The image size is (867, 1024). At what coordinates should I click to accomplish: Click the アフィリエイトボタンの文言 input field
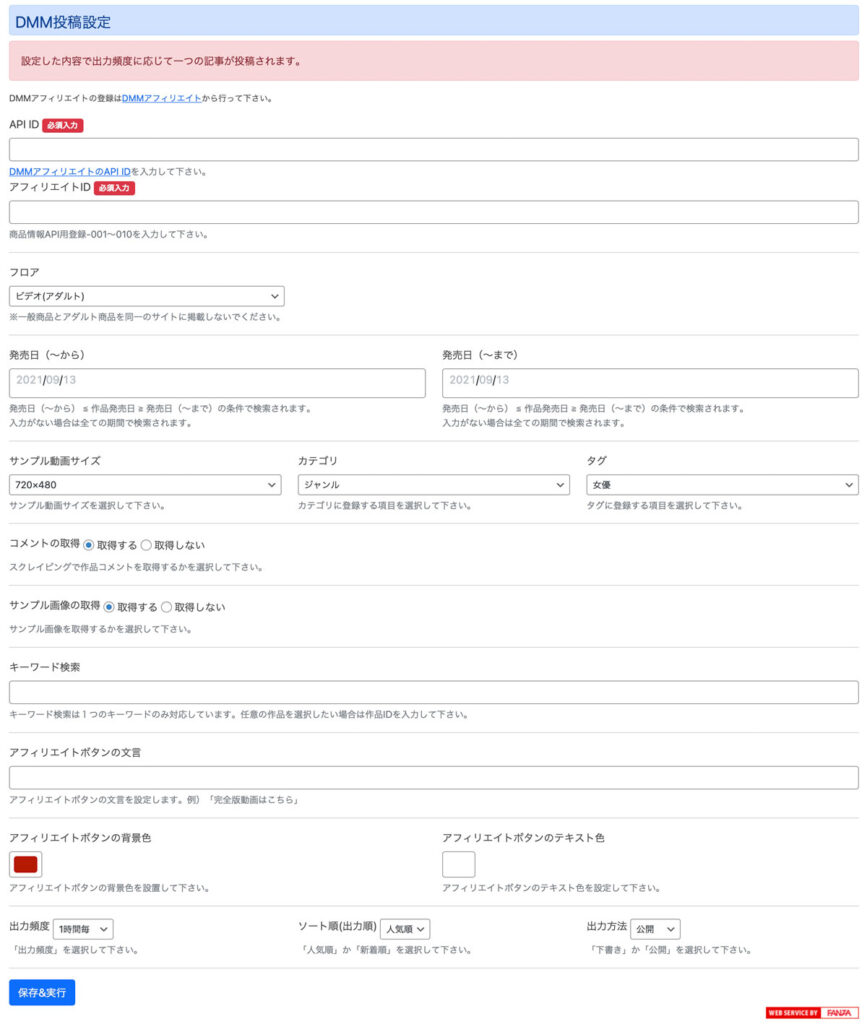[434, 778]
